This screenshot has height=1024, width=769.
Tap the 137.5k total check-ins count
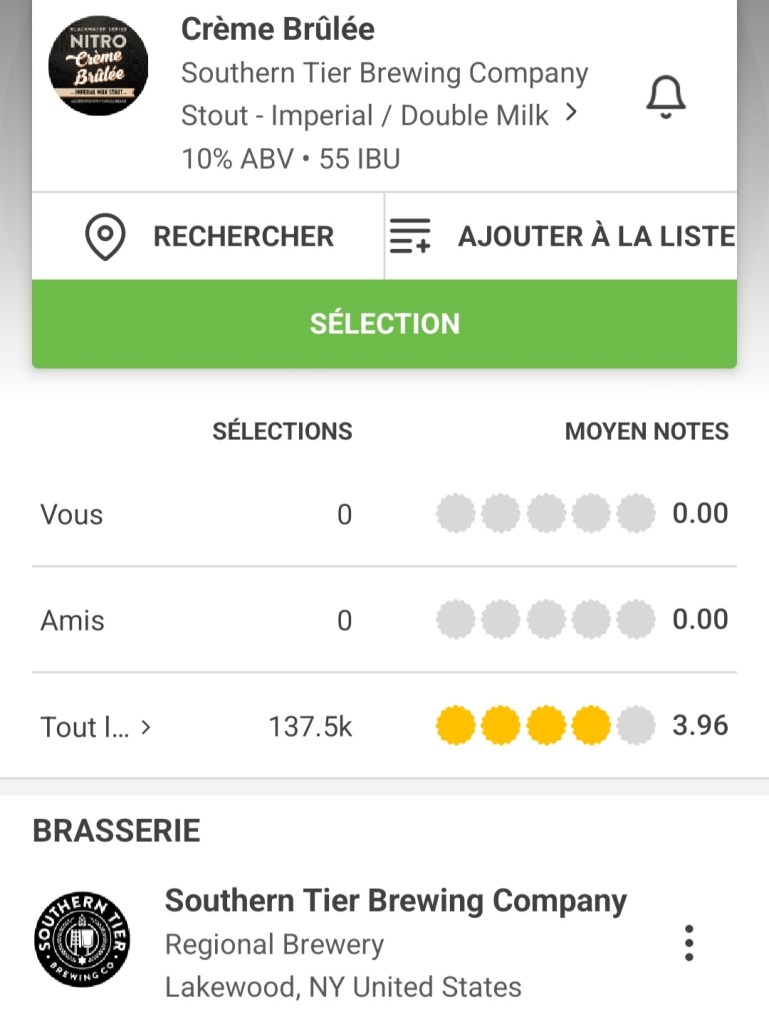pyautogui.click(x=310, y=727)
